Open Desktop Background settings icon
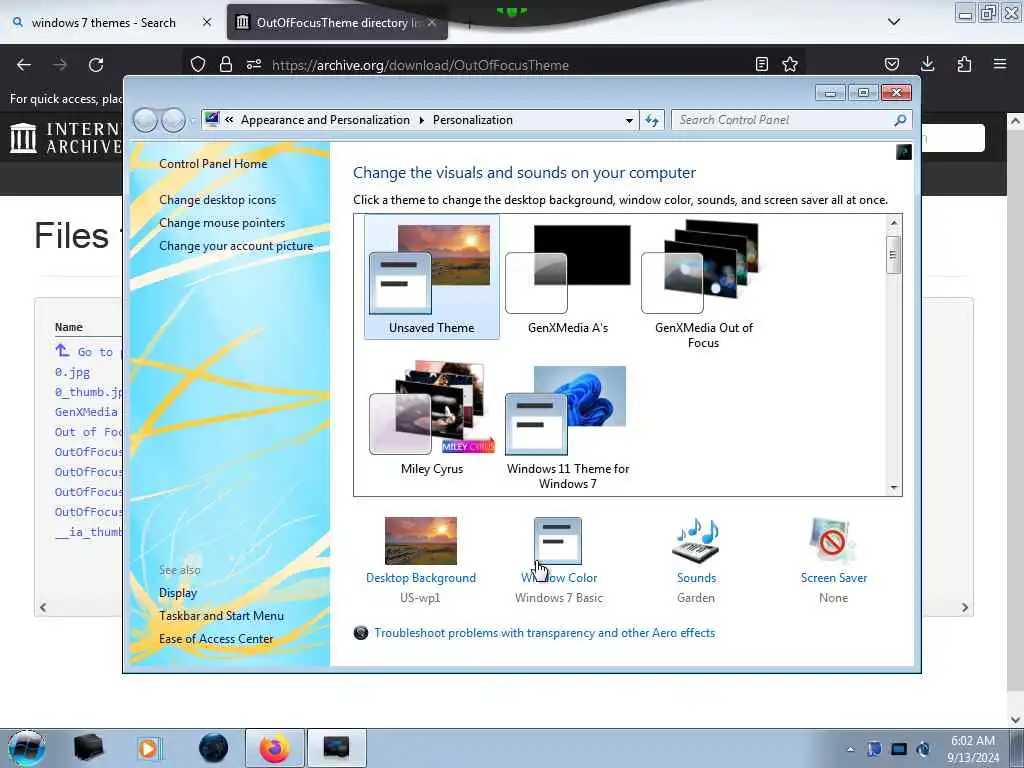The height and width of the screenshot is (768, 1024). 421,541
